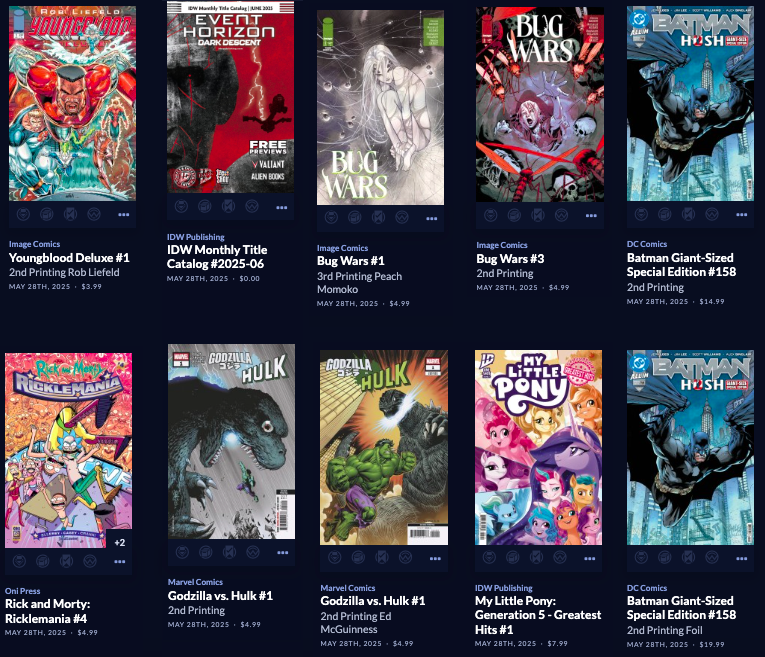This screenshot has height=657, width=765.
Task: Mark Ricklemania #4 as collected
Action: (42, 561)
